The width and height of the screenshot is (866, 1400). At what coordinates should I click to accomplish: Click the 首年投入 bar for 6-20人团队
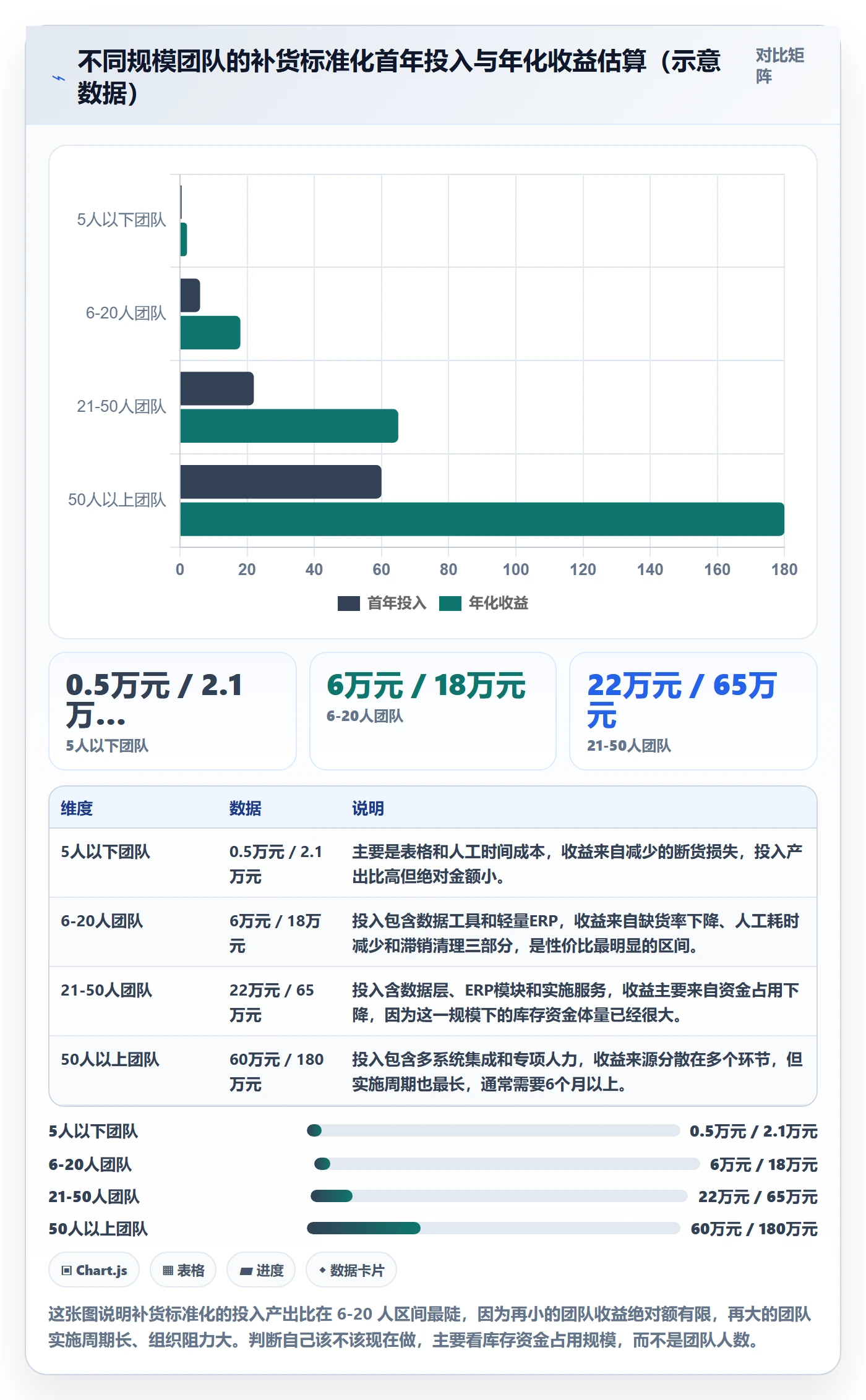point(190,296)
